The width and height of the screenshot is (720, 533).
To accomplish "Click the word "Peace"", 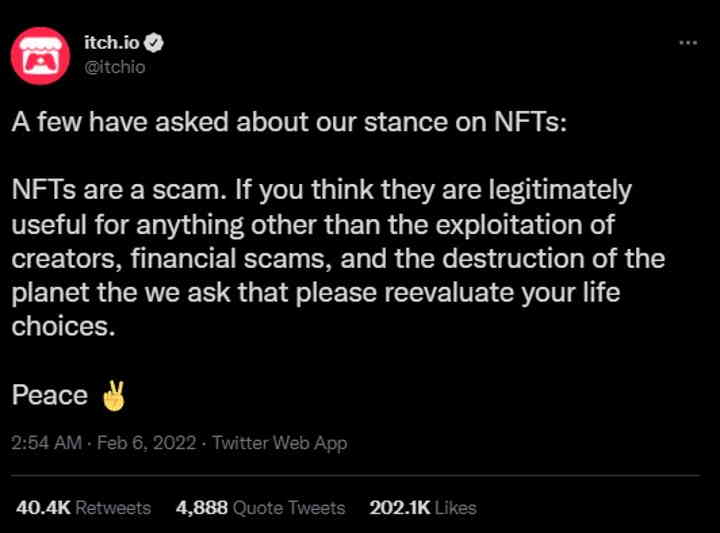I will point(50,396).
